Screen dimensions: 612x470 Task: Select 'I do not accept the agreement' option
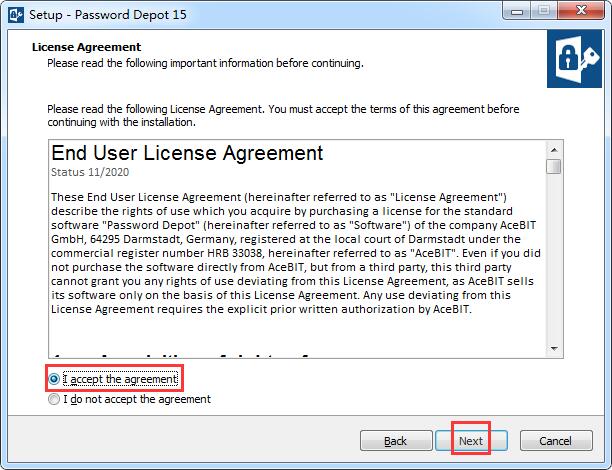coord(53,399)
